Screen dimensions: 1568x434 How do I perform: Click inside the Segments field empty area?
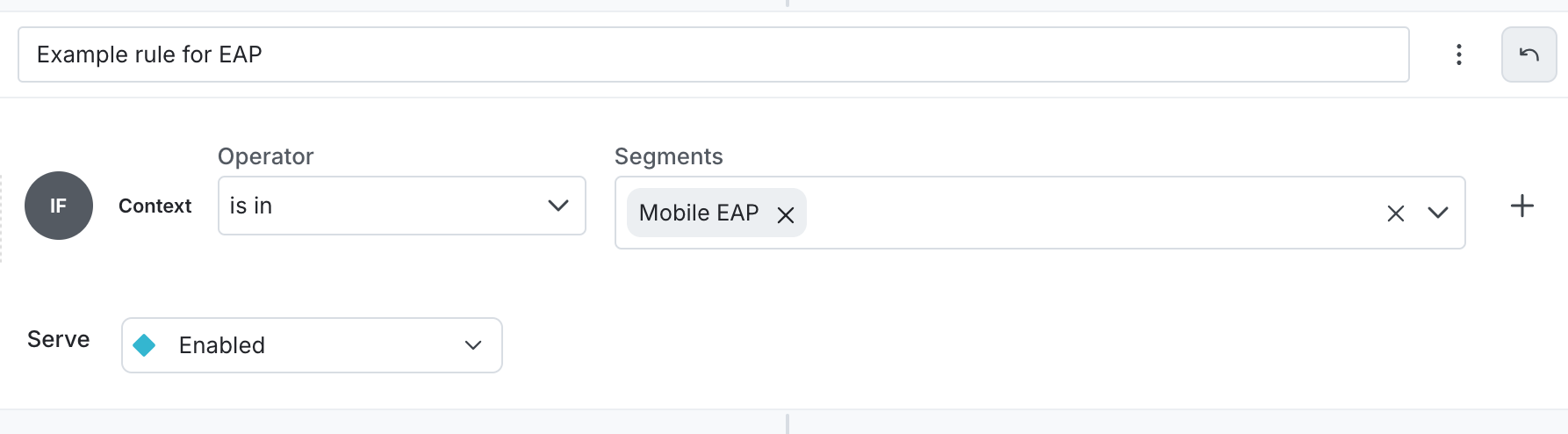(x=1089, y=213)
